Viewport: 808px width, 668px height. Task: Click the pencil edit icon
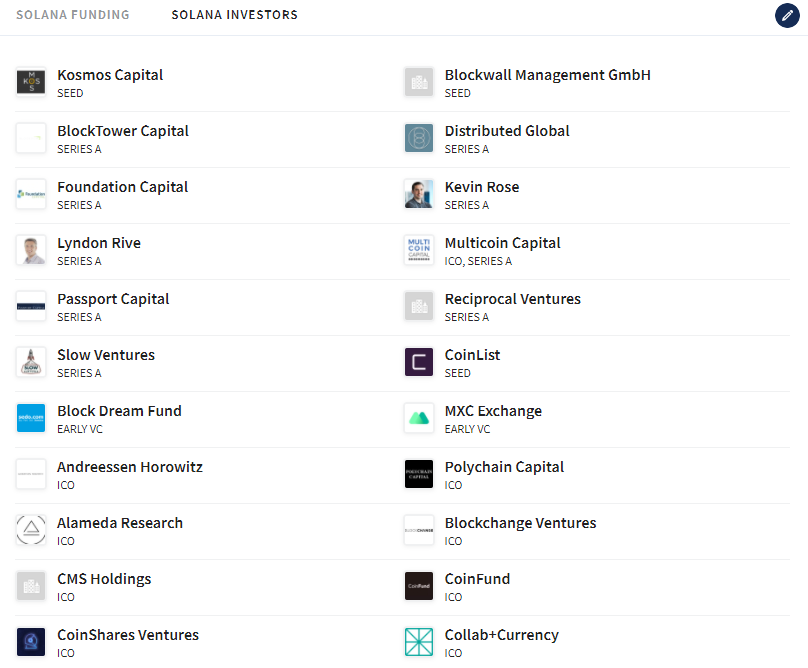coord(787,16)
